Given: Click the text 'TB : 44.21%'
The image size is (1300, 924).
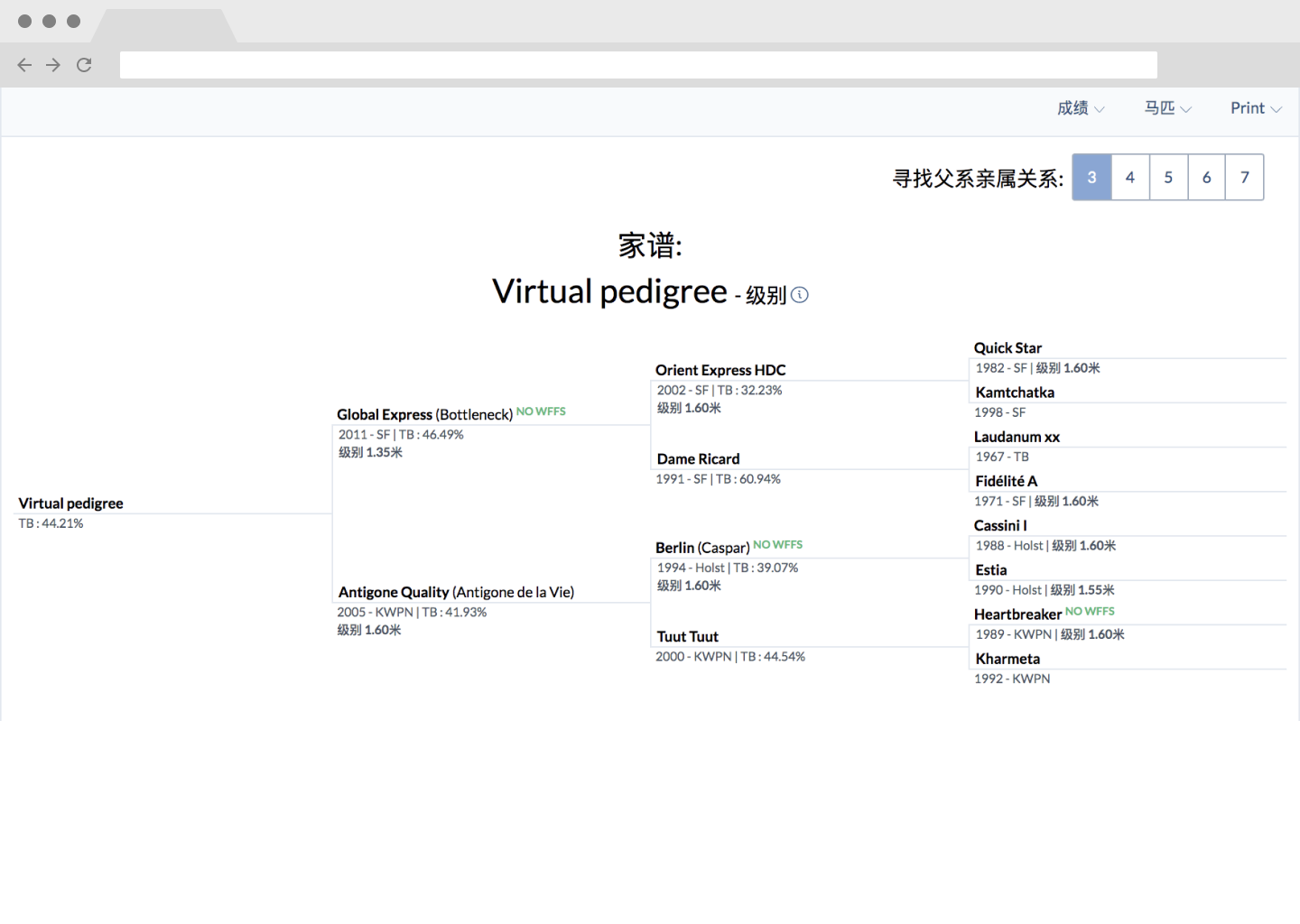Looking at the screenshot, I should pyautogui.click(x=51, y=523).
